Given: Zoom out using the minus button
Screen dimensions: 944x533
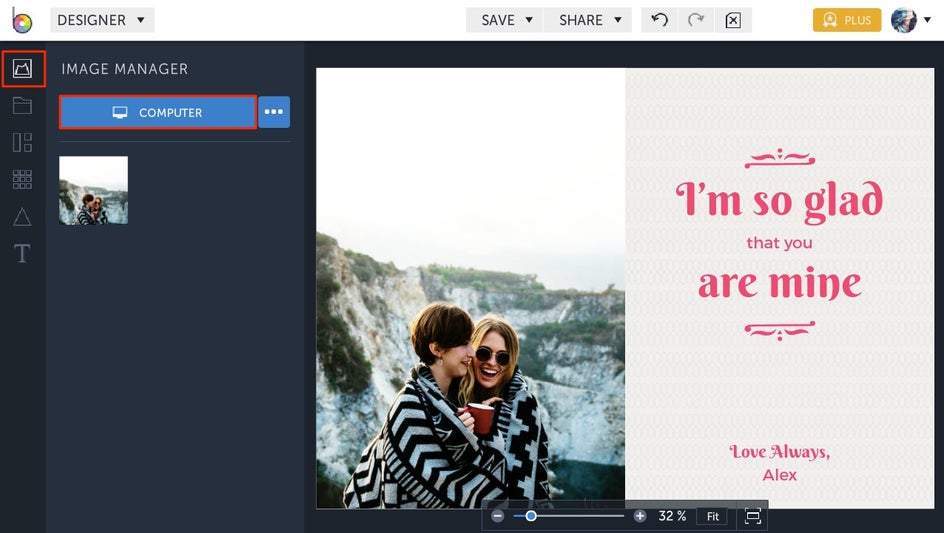Looking at the screenshot, I should click(498, 516).
